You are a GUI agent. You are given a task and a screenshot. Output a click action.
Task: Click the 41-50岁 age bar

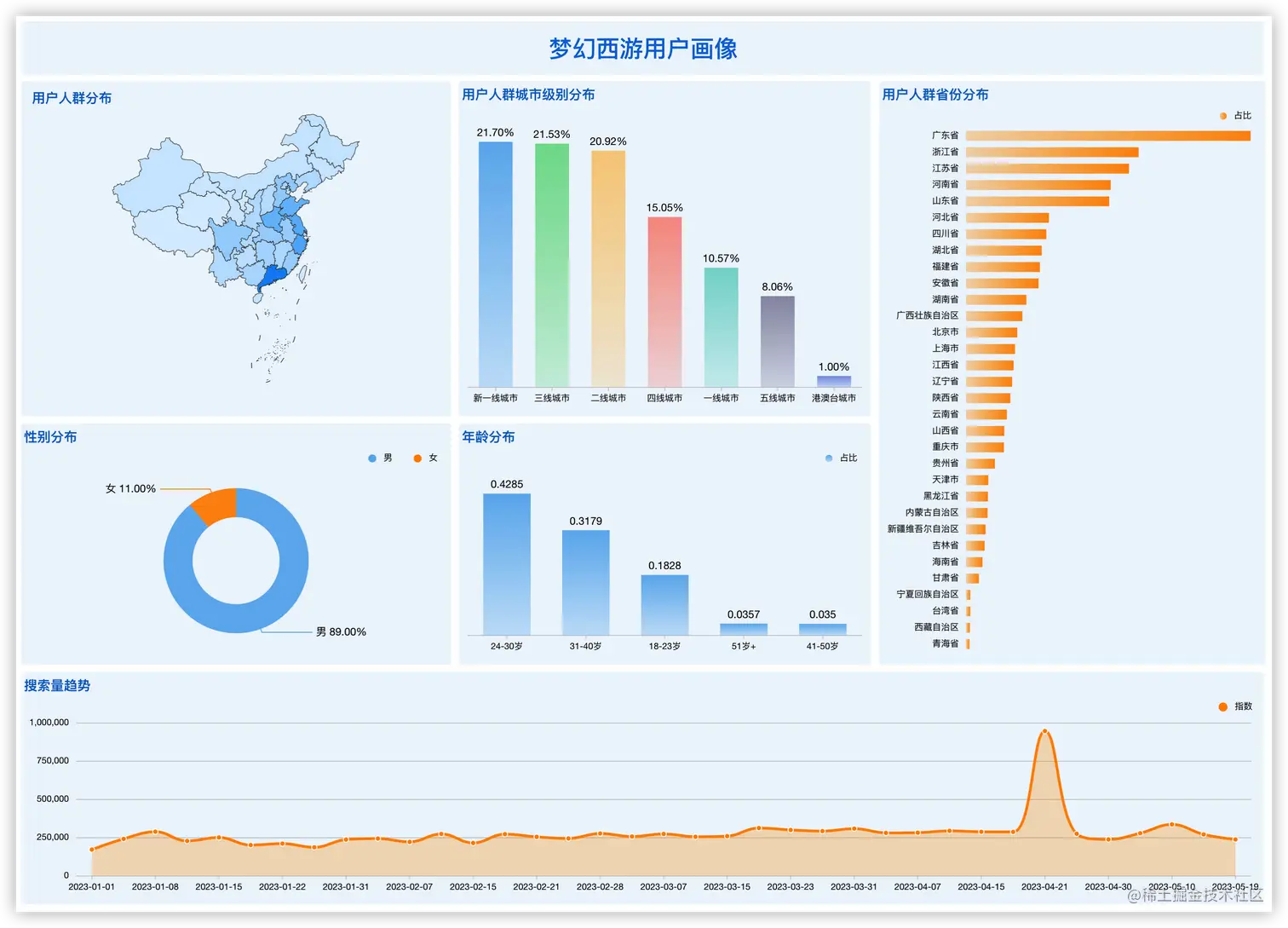point(823,629)
